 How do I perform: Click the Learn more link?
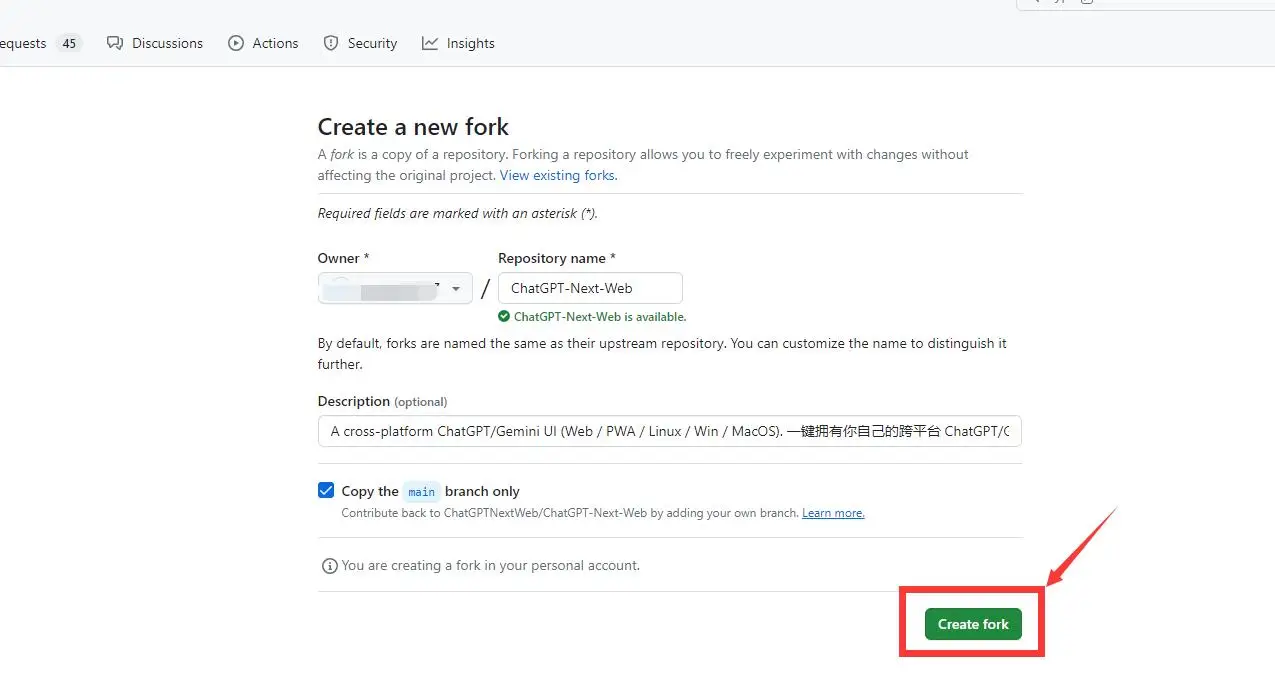[833, 513]
